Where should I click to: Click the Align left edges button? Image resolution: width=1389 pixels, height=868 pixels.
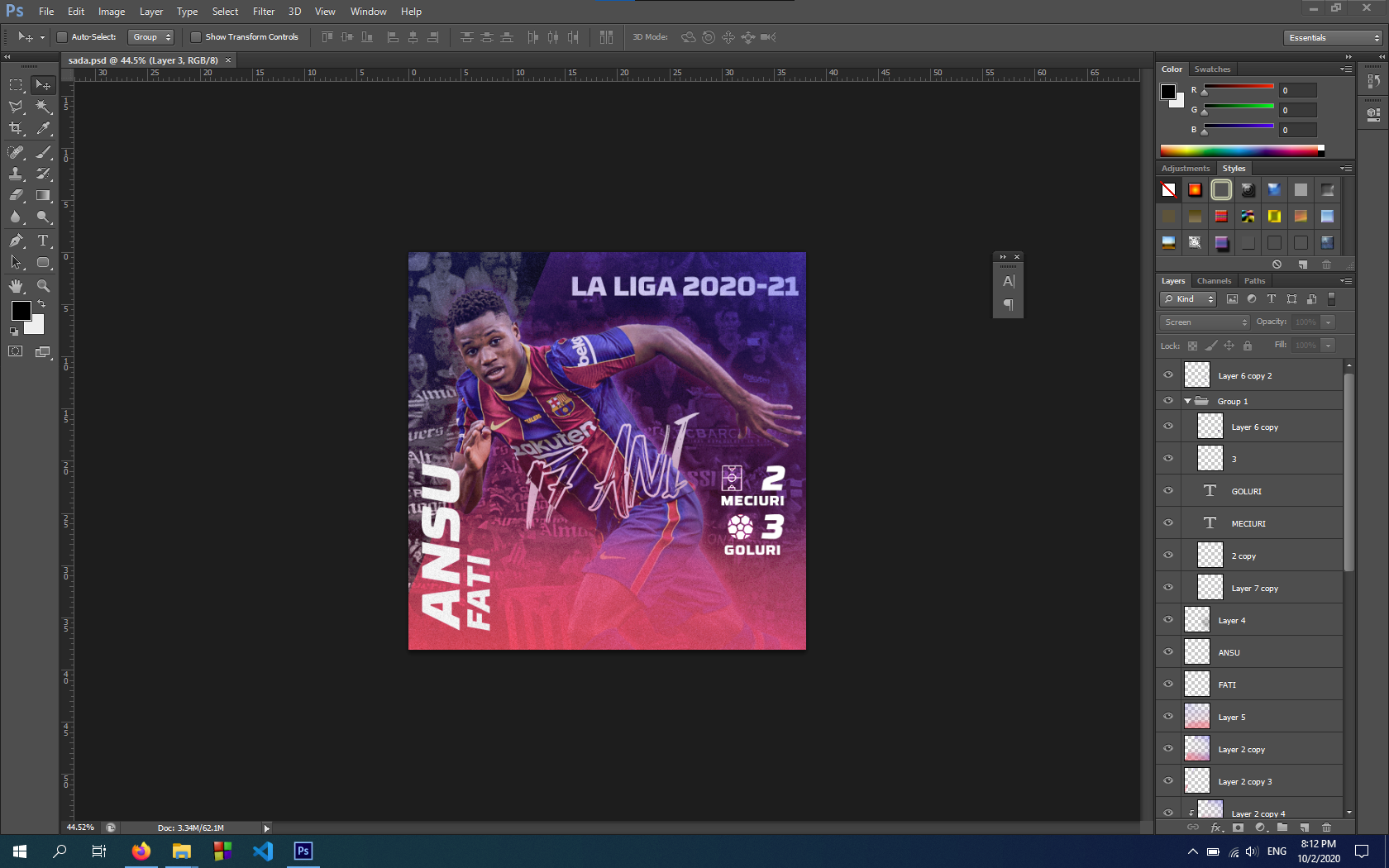point(393,37)
